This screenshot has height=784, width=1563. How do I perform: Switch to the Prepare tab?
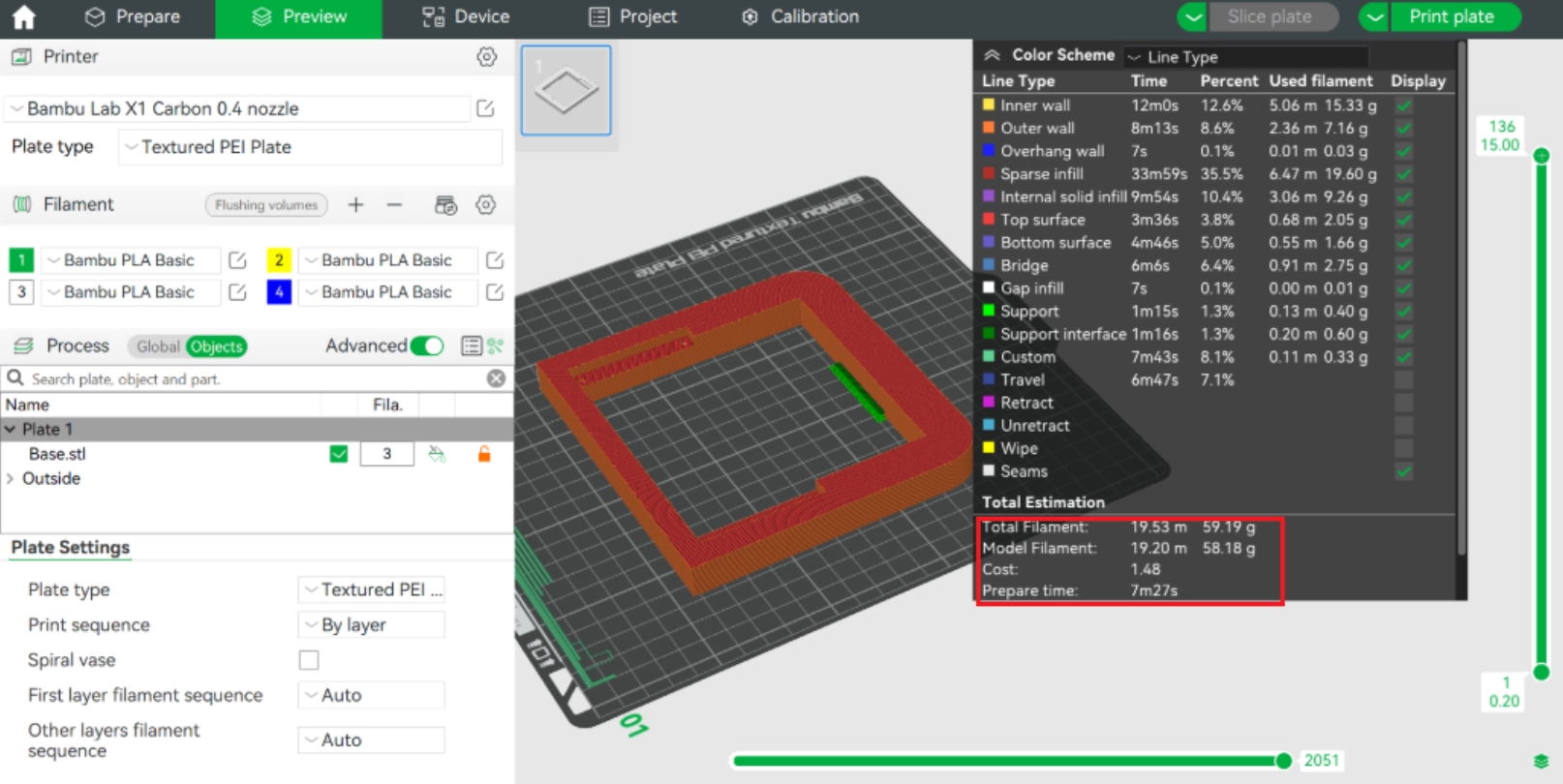pos(133,16)
